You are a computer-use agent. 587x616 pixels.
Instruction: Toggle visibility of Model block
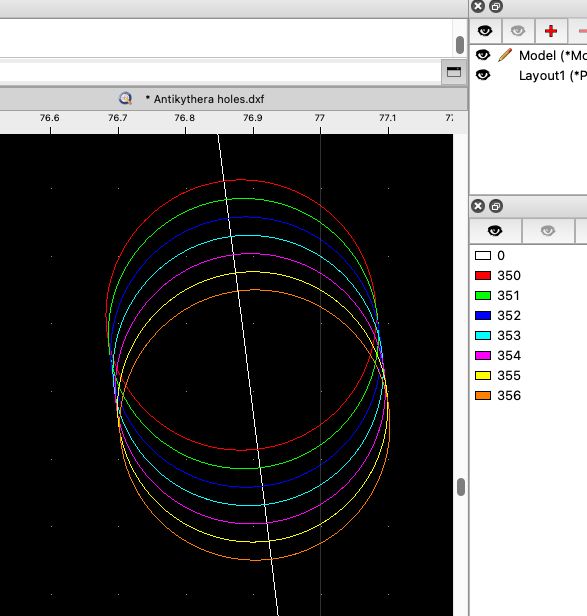coord(483,55)
